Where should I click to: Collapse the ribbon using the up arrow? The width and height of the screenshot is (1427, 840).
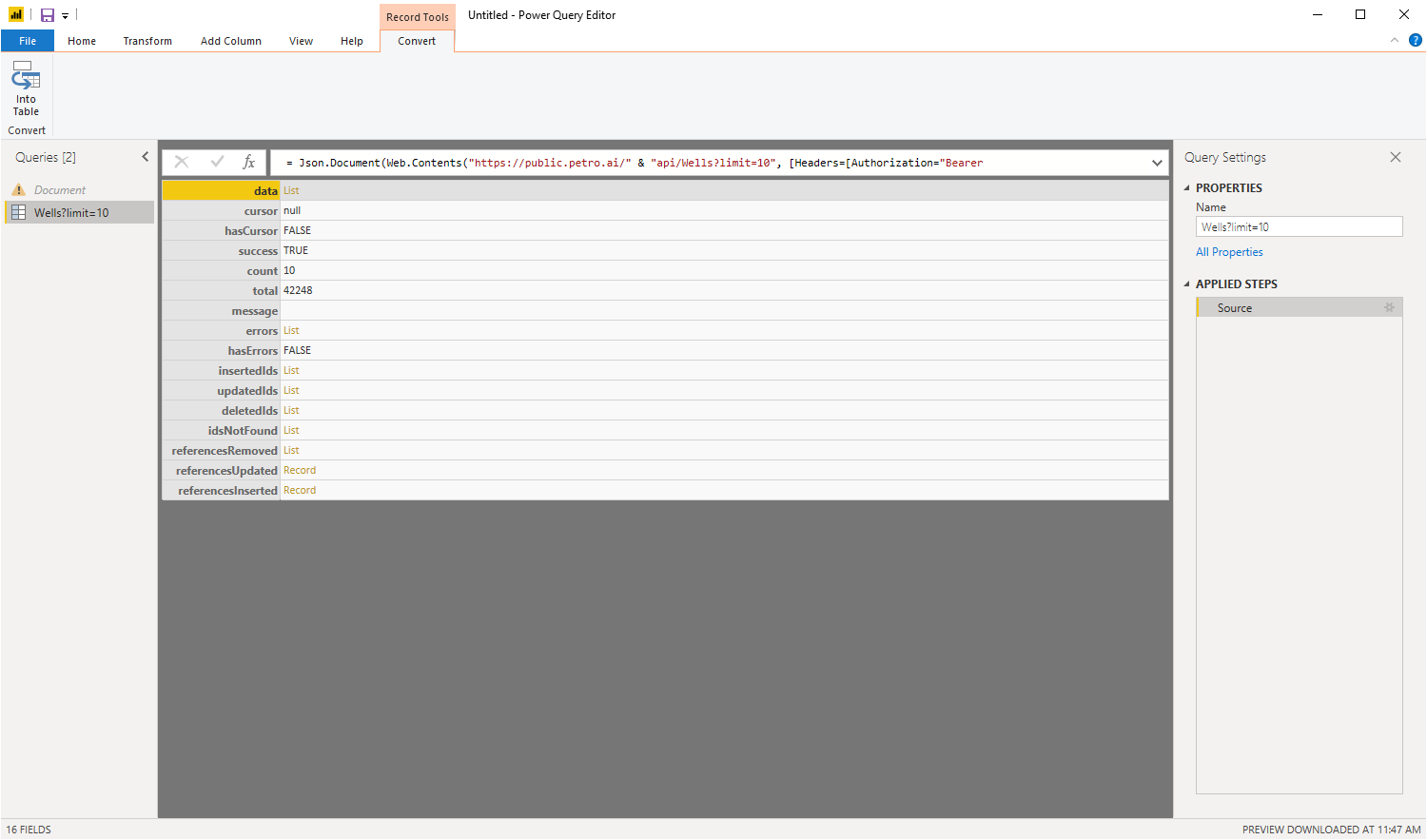click(x=1394, y=40)
